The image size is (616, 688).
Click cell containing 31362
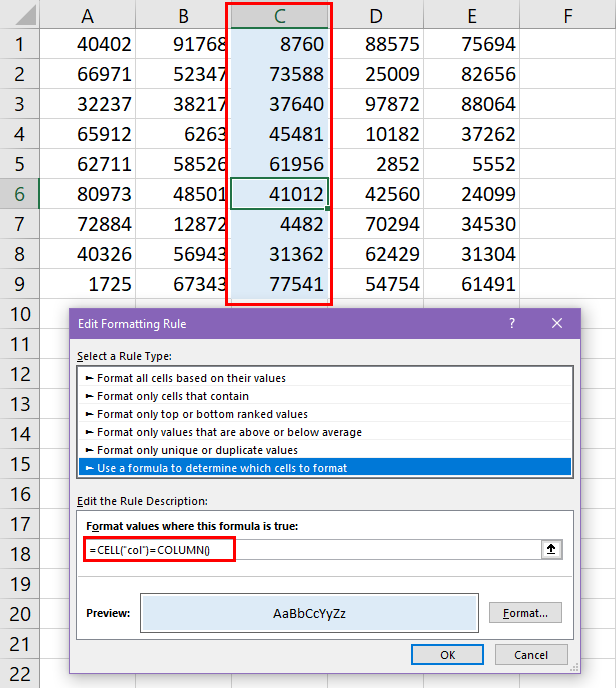(x=279, y=254)
